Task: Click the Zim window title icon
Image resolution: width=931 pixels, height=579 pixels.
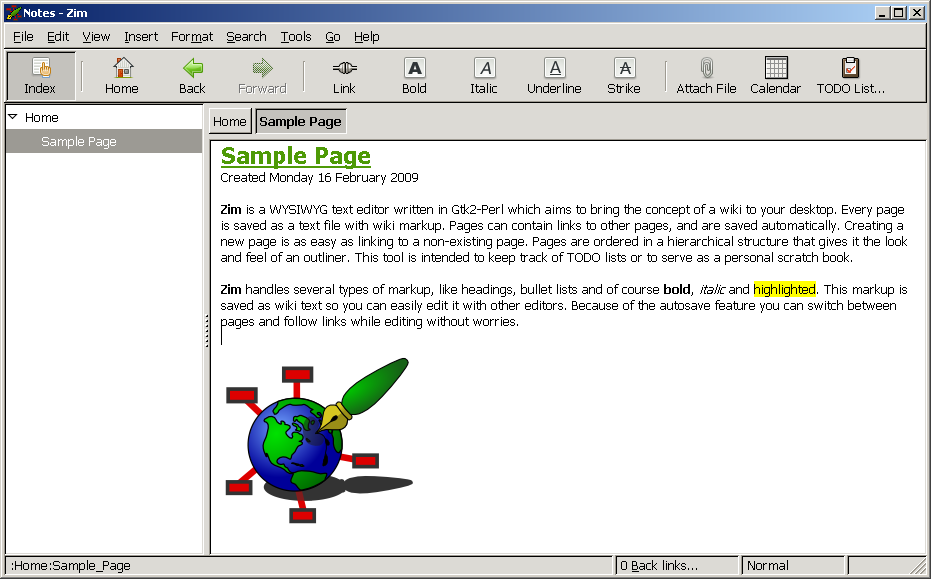Action: tap(13, 12)
